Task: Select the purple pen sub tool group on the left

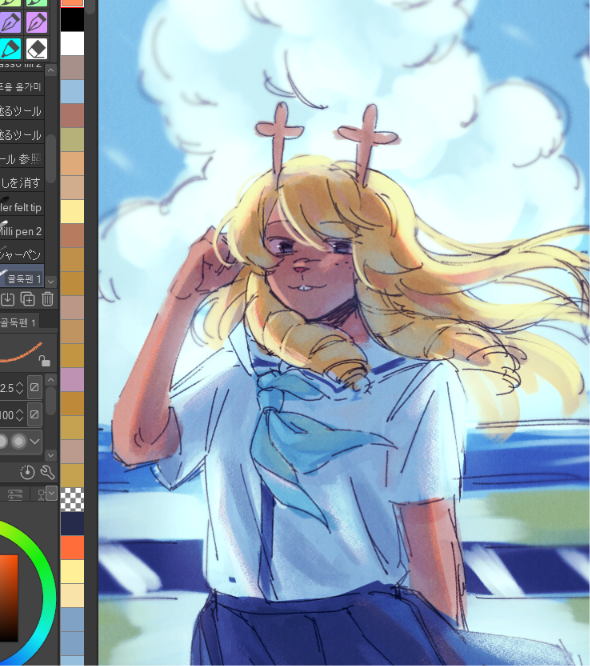Action: click(x=11, y=23)
